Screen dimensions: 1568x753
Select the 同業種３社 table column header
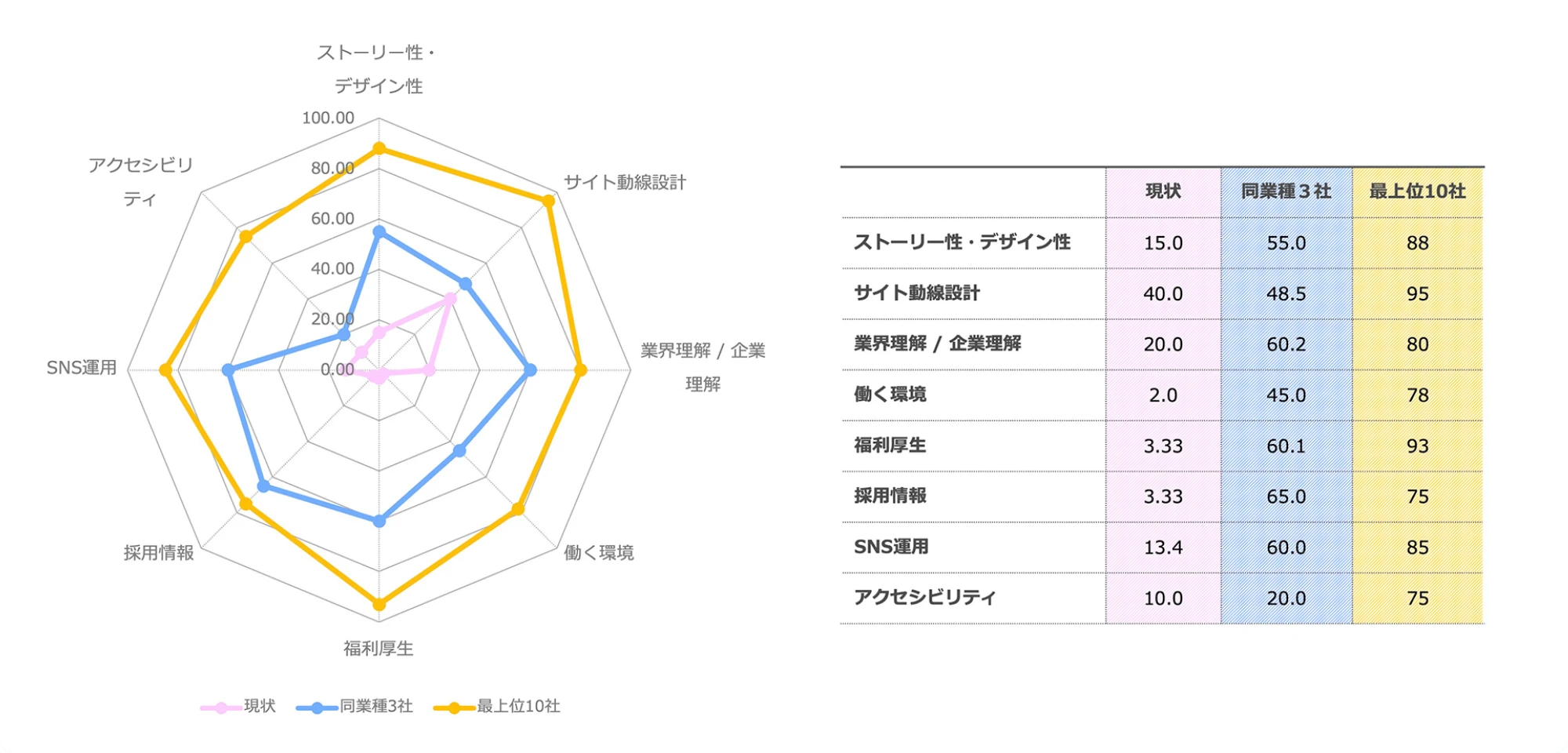tap(1286, 191)
